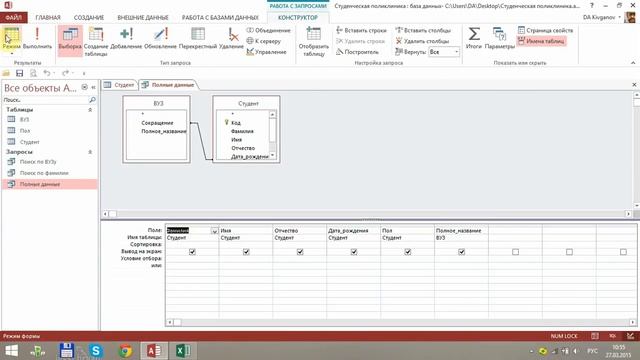This screenshot has width=640, height=360.
Task: Switch to the ГЛАВНАЯ ribbon tab
Action: click(48, 18)
